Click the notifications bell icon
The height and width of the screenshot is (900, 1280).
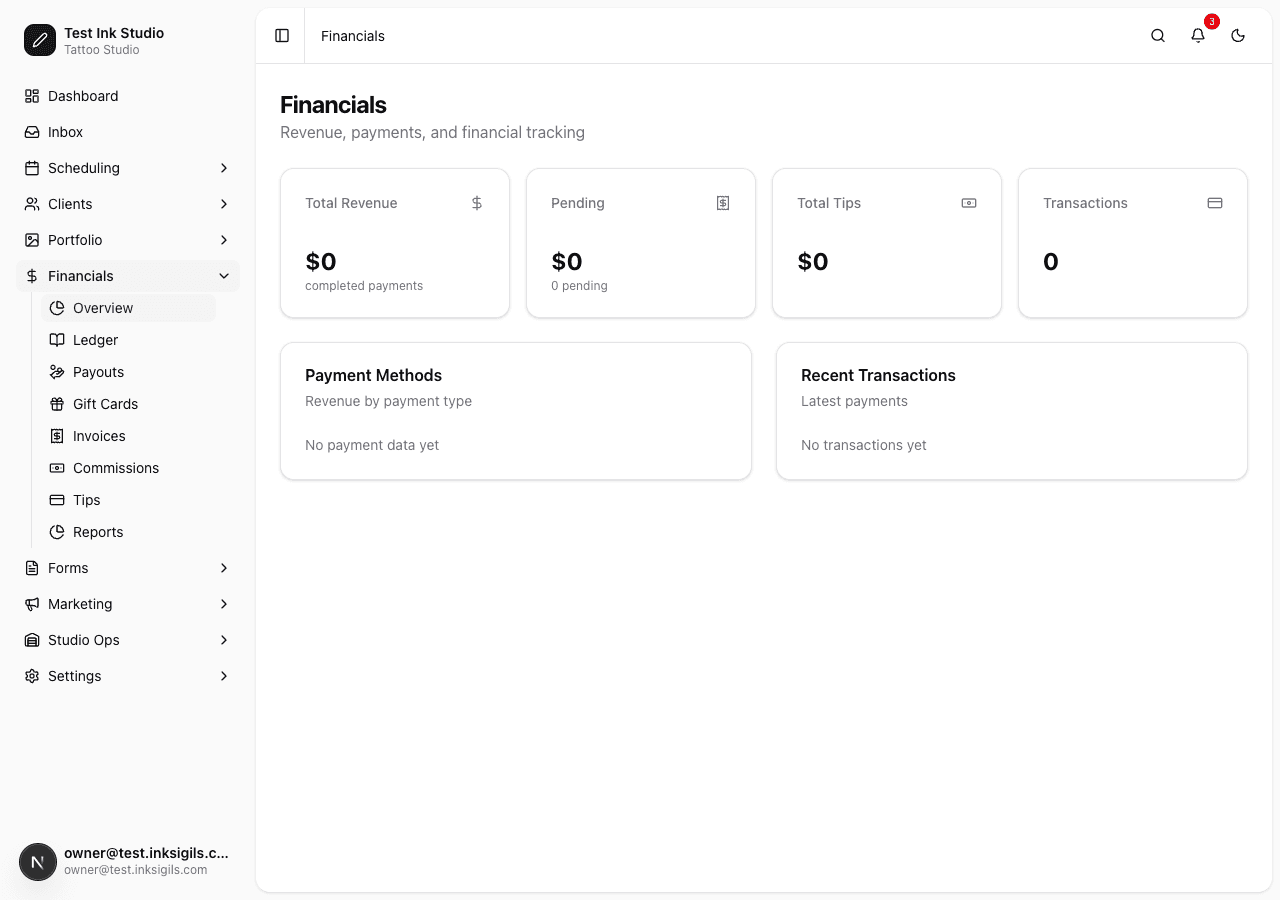click(1198, 35)
